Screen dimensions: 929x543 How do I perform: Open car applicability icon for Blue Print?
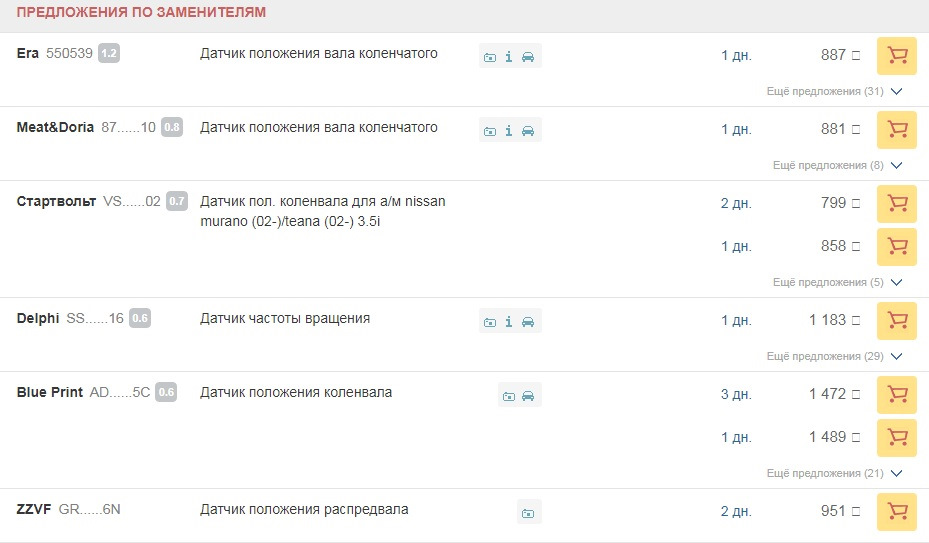528,396
